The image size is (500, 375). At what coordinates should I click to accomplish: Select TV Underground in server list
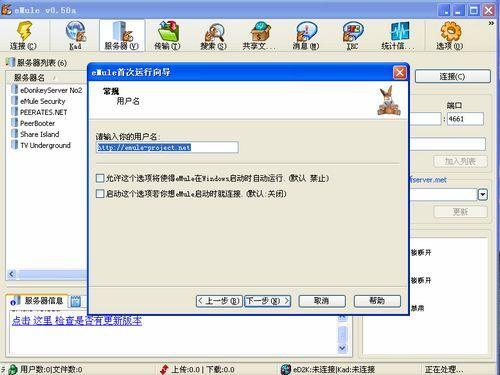click(x=45, y=145)
